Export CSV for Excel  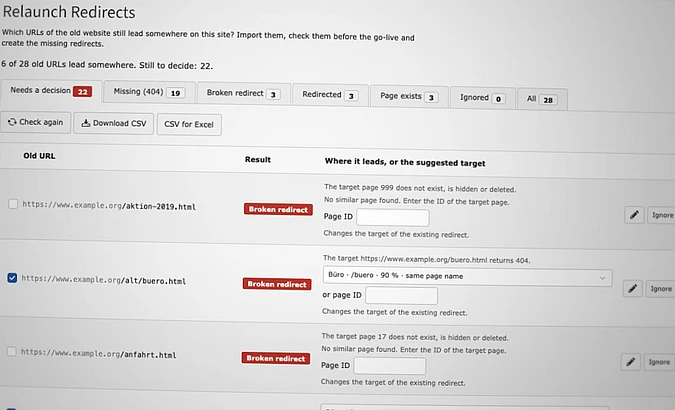189,124
